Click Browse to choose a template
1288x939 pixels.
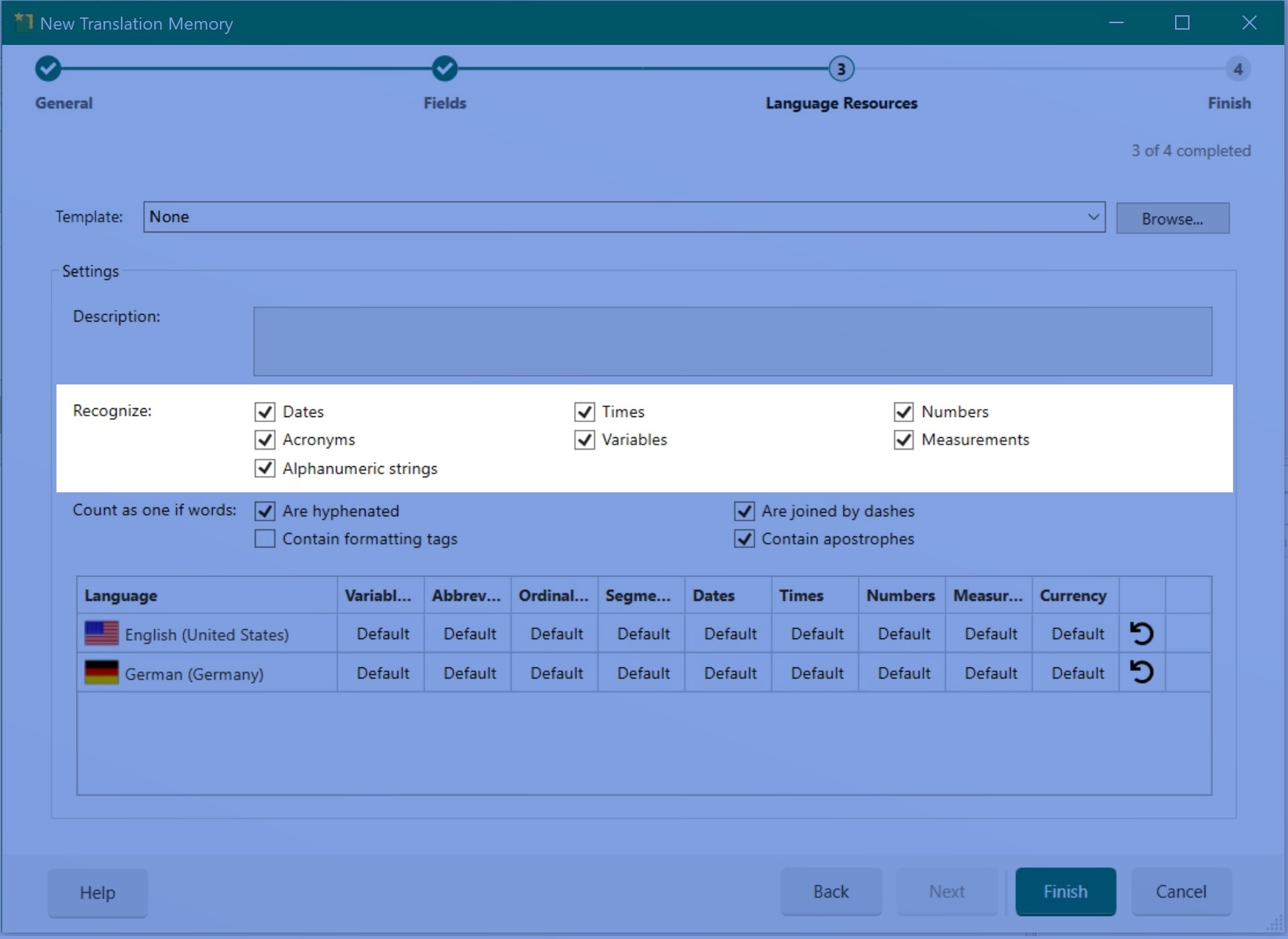pyautogui.click(x=1171, y=219)
